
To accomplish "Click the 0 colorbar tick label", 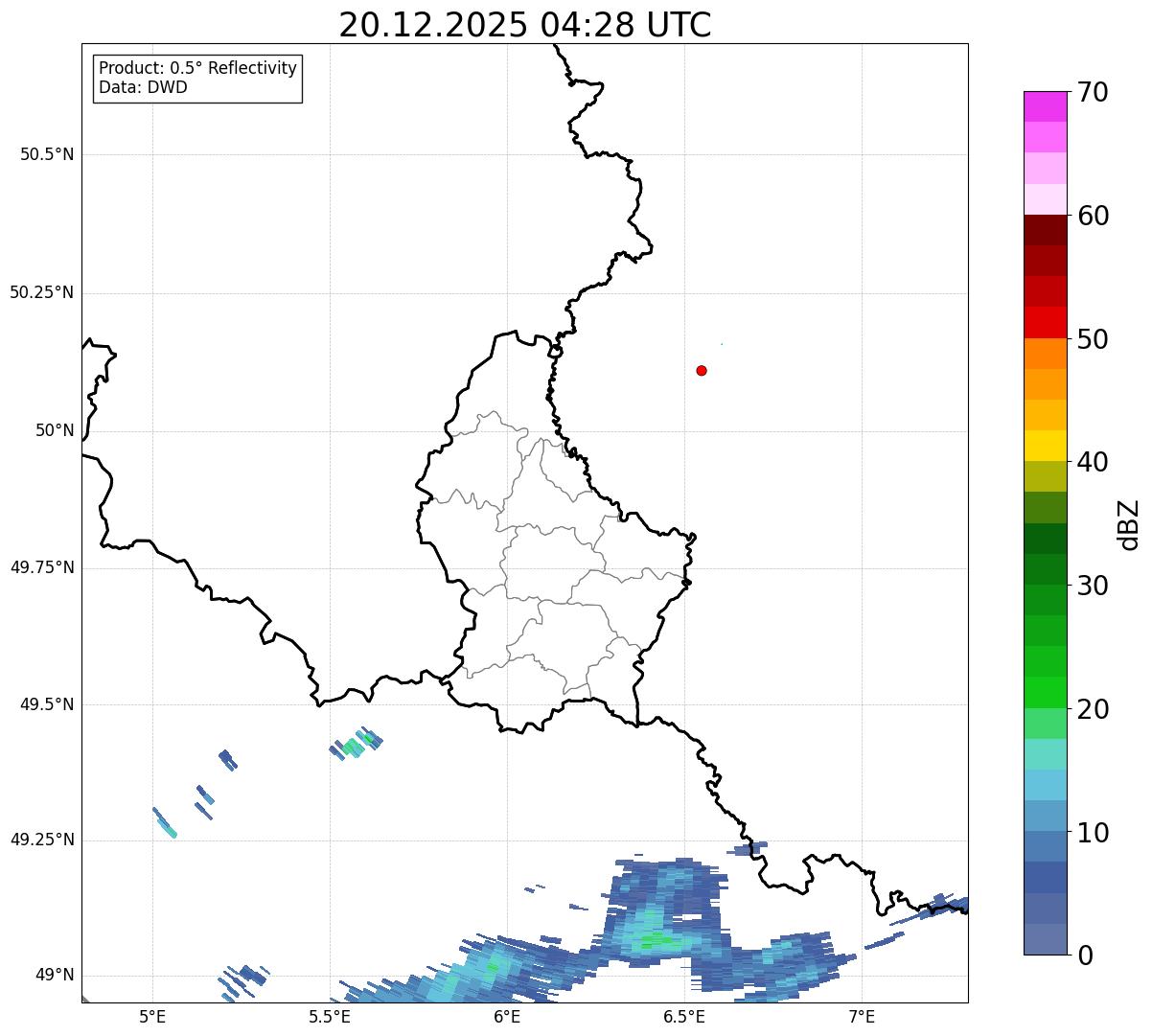I will click(x=1085, y=956).
